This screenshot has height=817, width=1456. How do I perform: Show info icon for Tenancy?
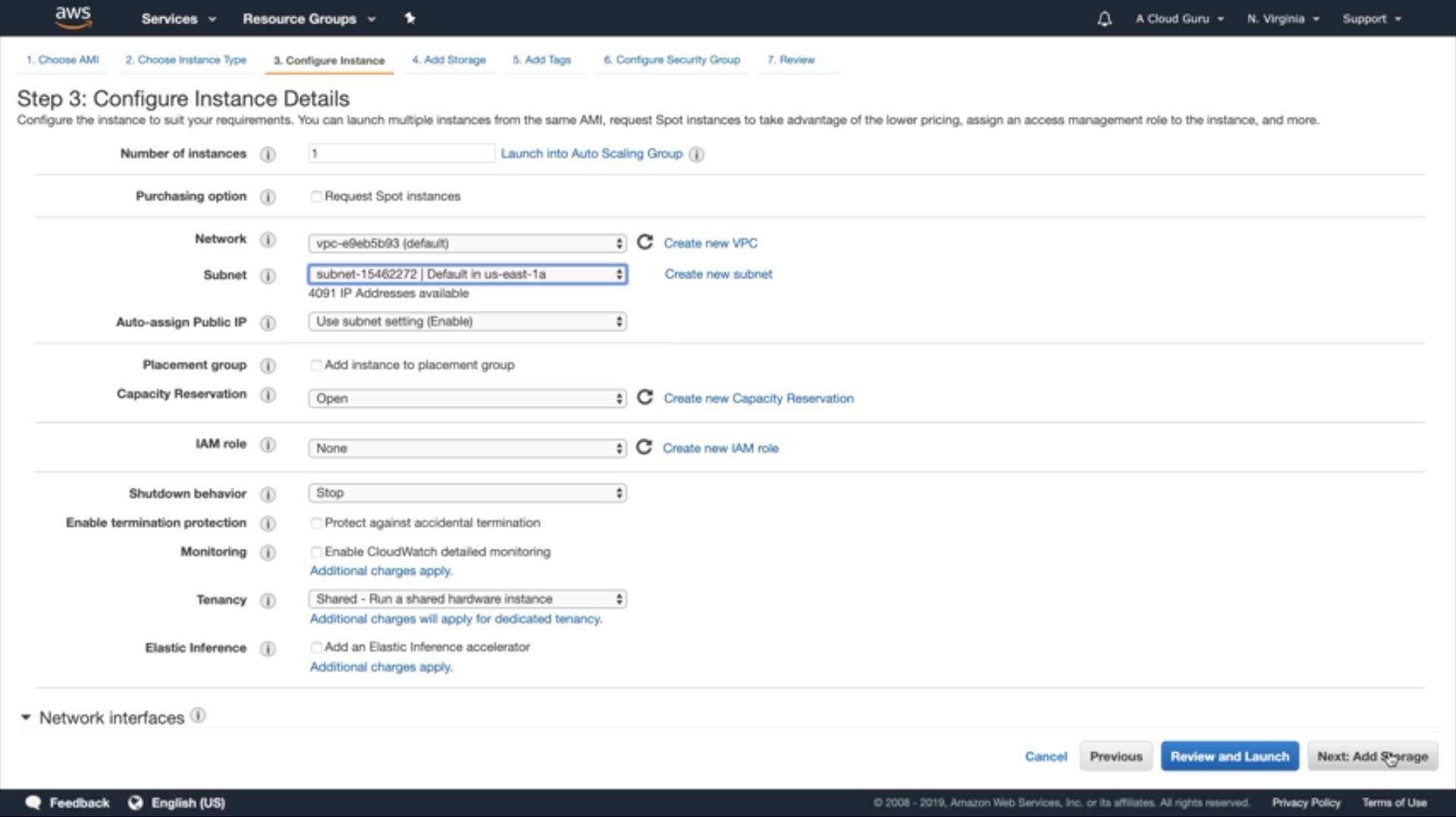pos(268,600)
